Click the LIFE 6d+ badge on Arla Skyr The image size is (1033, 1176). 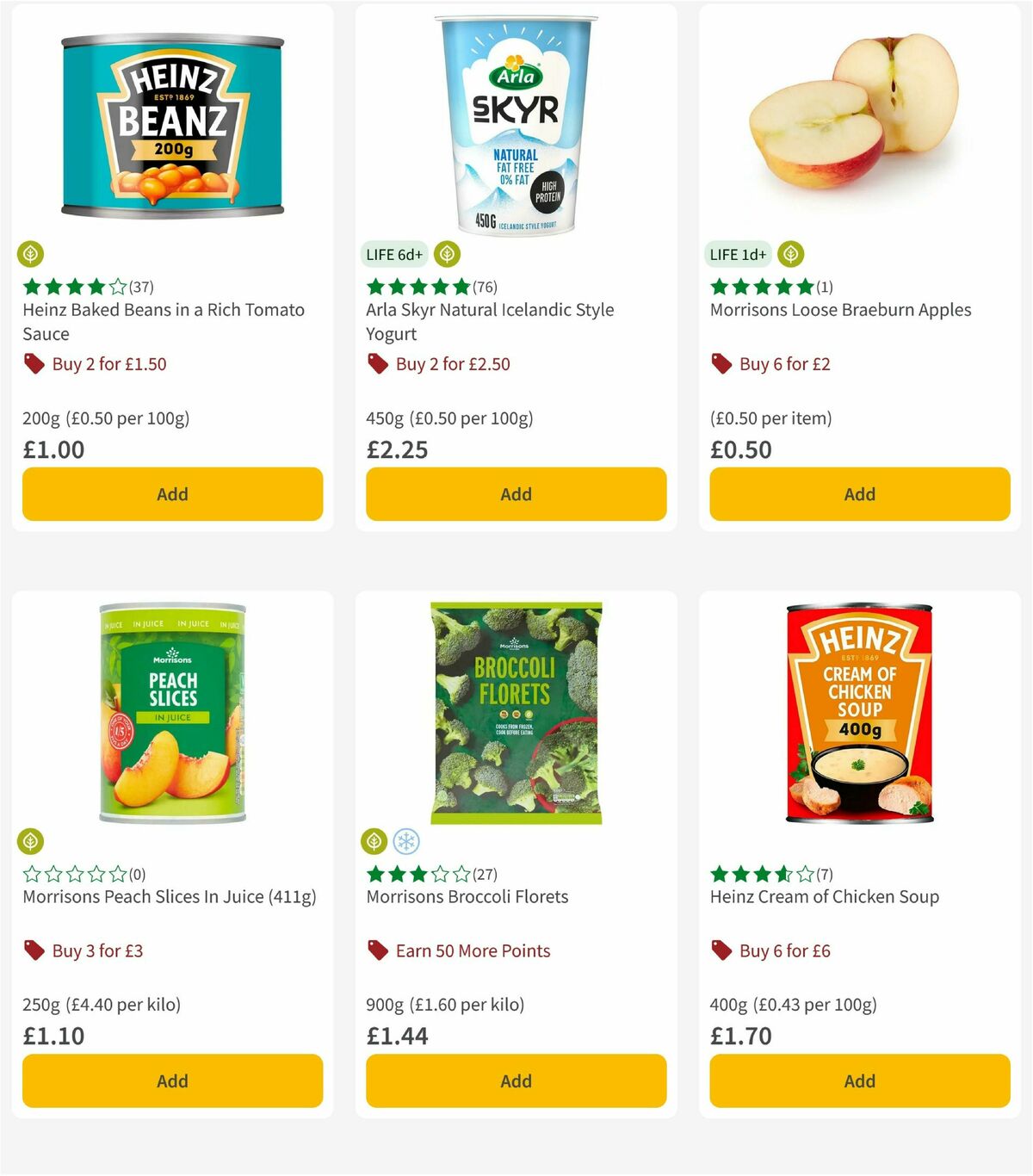[x=393, y=254]
